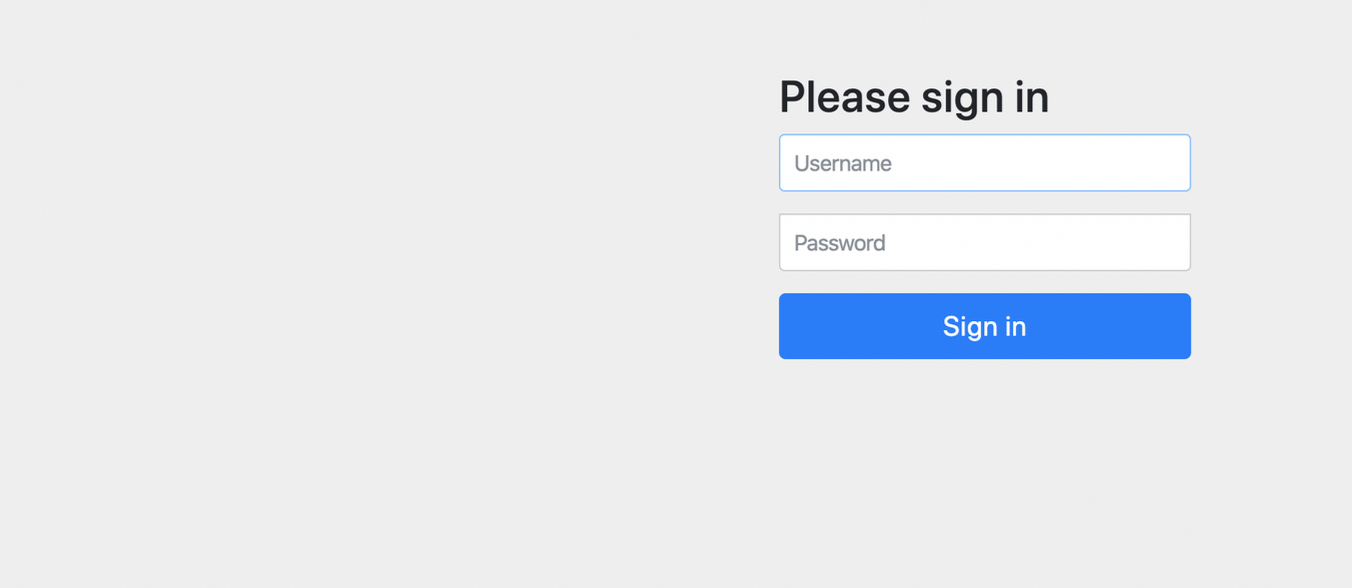Place cursor in the Password box
The height and width of the screenshot is (588, 1352).
point(984,242)
